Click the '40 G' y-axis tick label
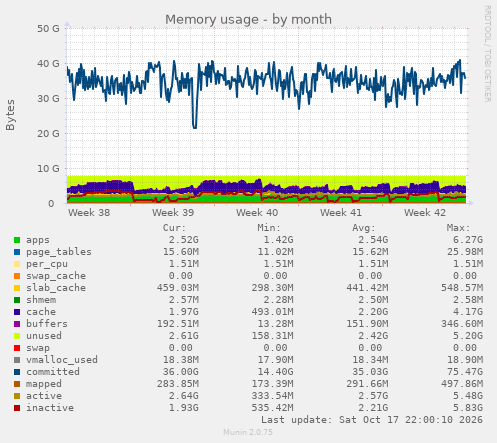Screen dimensions: 497x443 (48, 64)
